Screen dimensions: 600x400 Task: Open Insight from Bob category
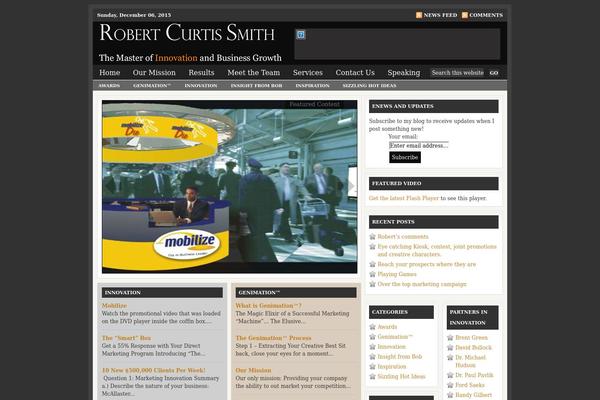coord(399,357)
